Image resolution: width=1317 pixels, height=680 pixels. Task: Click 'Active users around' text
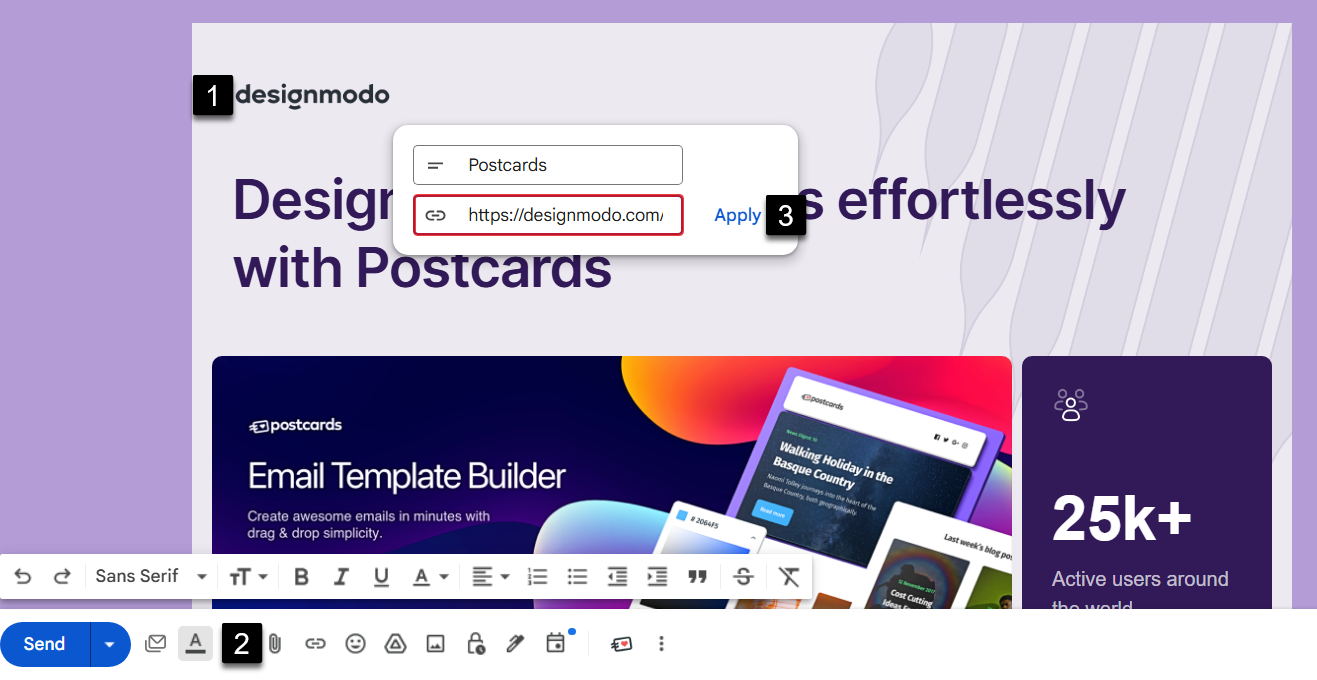pyautogui.click(x=1140, y=579)
